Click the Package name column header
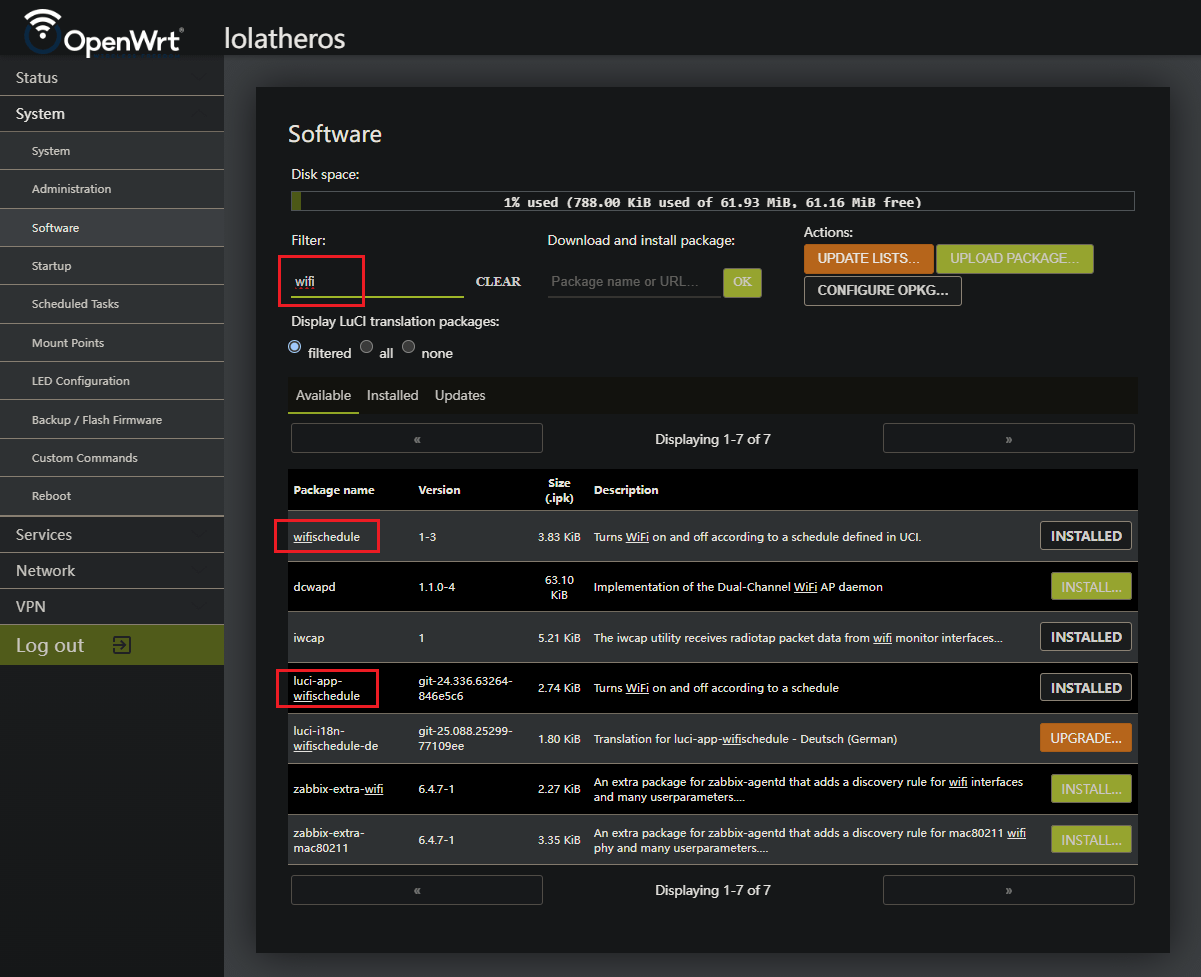Viewport: 1201px width, 977px height. pyautogui.click(x=334, y=490)
